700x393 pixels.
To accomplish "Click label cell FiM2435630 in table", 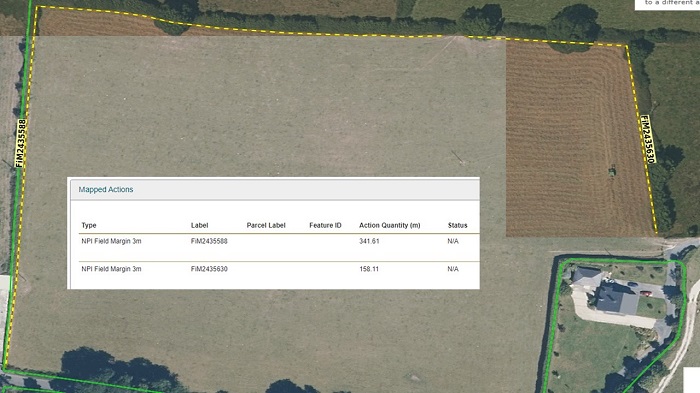I will [209, 269].
